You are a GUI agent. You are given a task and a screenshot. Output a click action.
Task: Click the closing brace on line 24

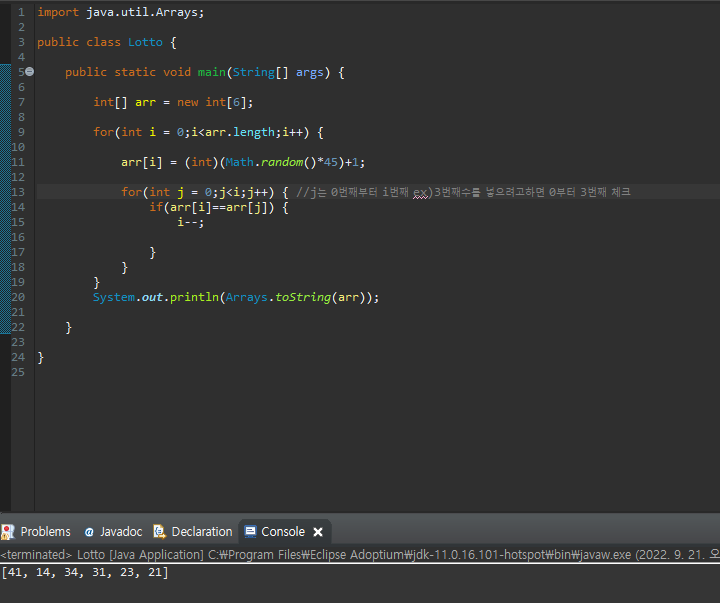(x=40, y=357)
